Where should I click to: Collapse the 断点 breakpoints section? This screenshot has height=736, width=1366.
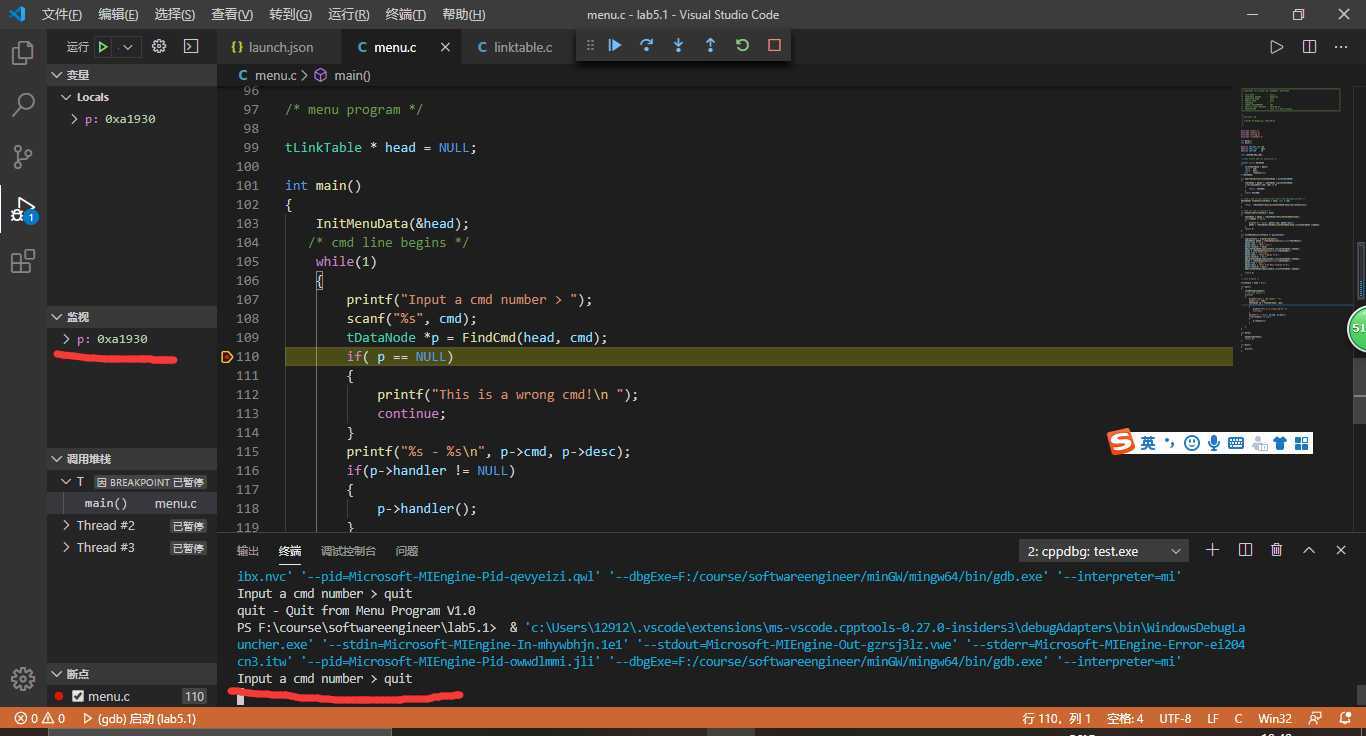[x=132, y=674]
